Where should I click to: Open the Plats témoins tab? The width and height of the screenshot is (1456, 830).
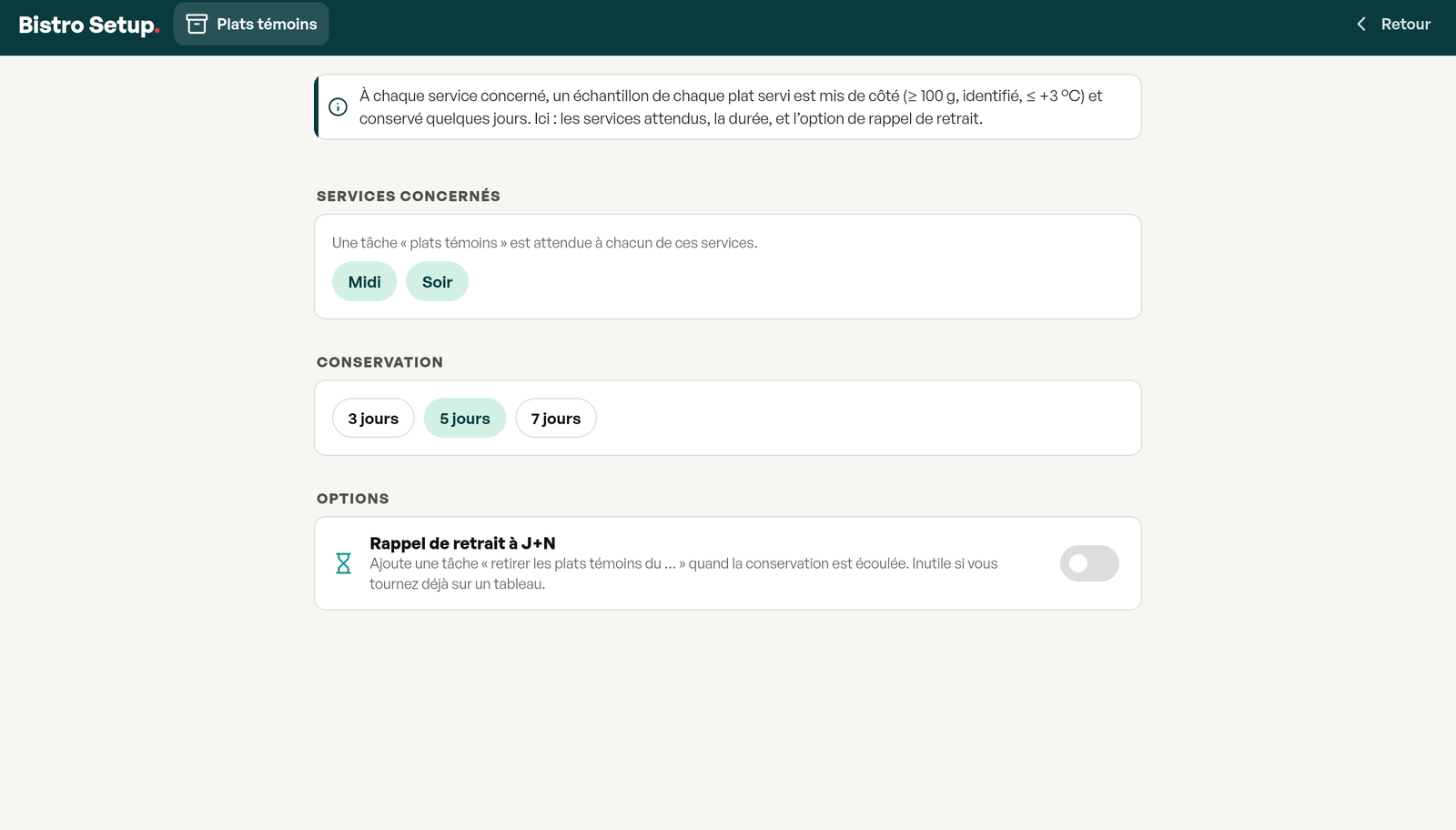251,24
